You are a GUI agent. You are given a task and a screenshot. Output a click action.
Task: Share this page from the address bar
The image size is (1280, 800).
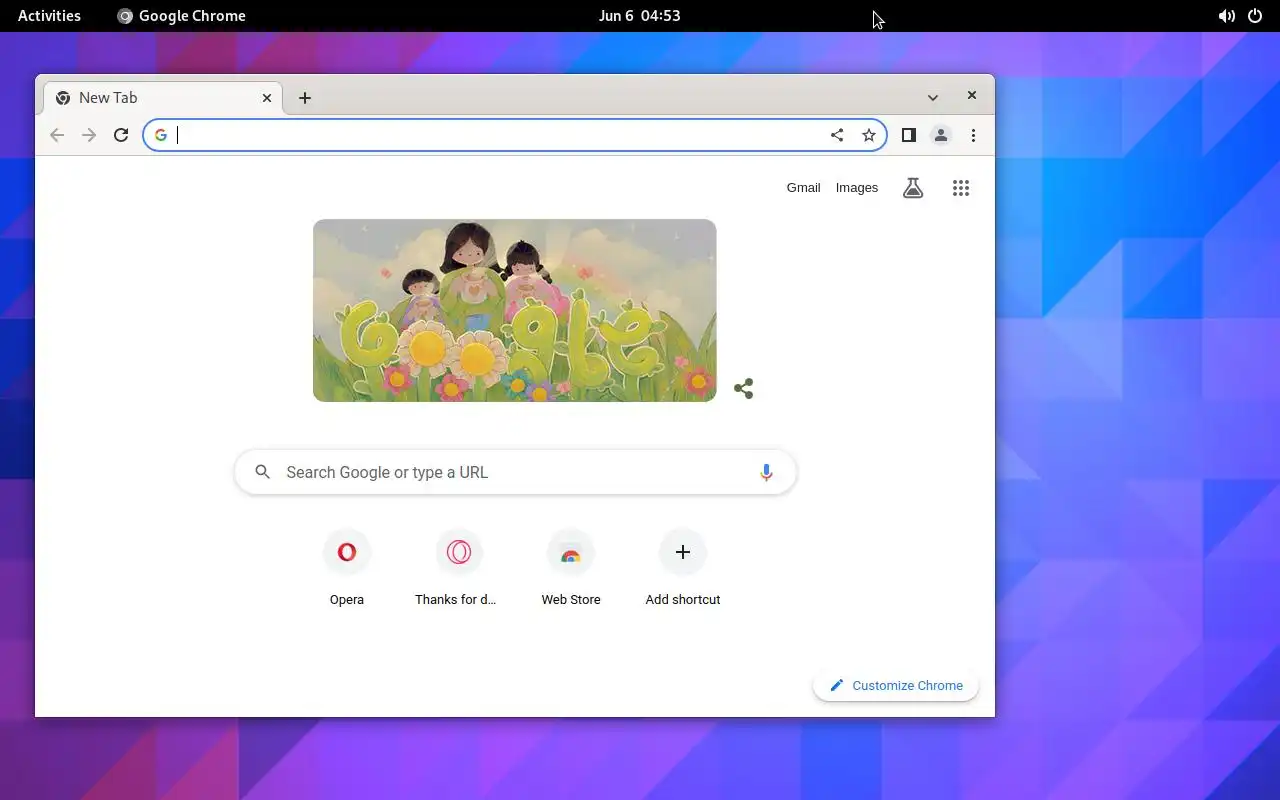click(x=837, y=135)
